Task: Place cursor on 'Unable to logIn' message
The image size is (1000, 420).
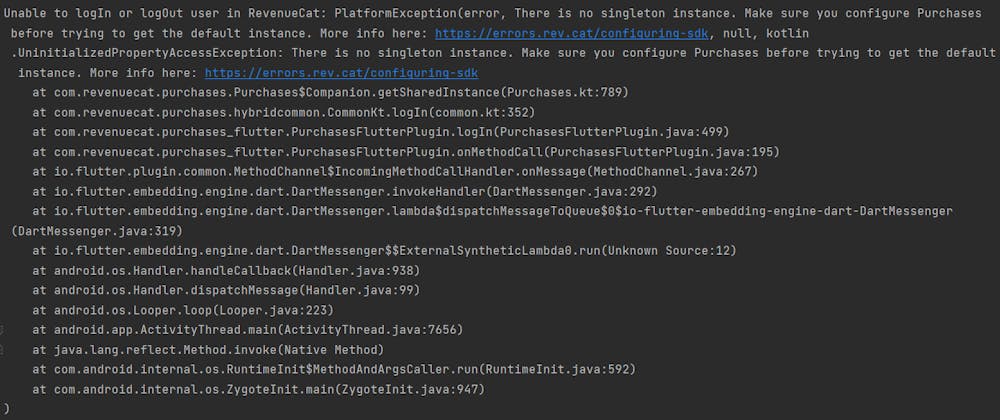Action: (60, 14)
